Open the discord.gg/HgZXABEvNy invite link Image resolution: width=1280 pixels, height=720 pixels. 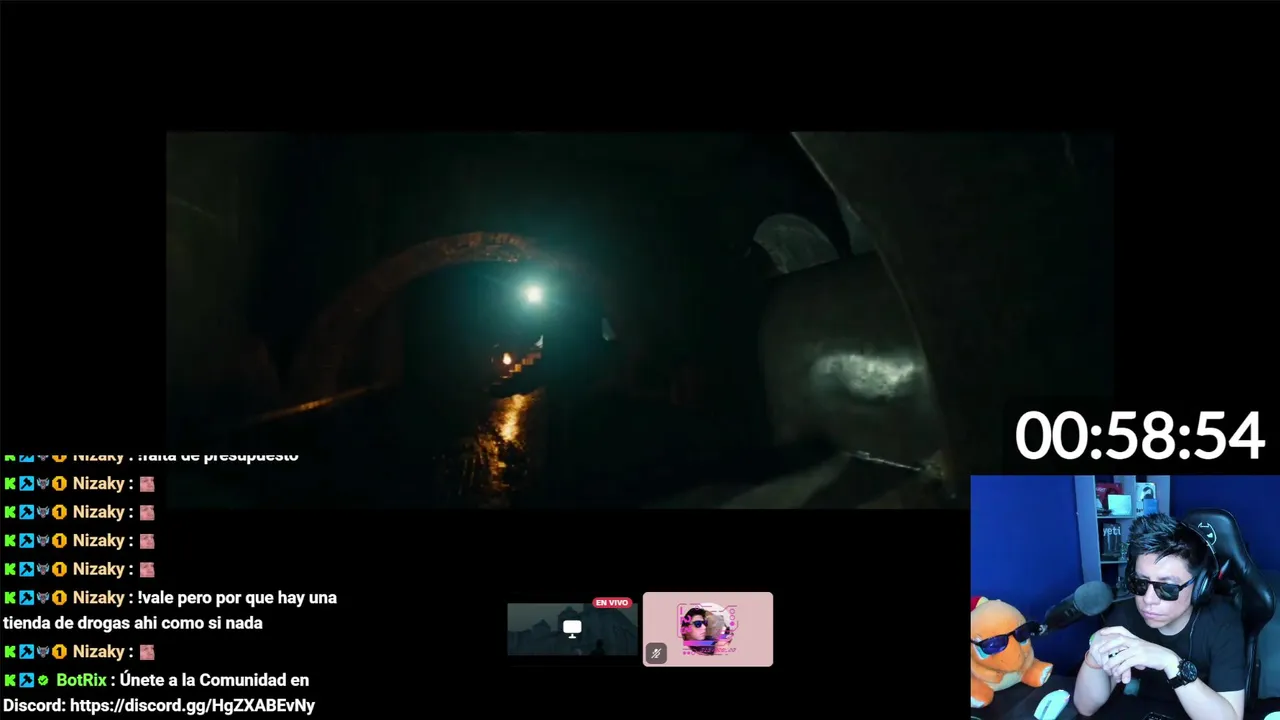(x=191, y=706)
